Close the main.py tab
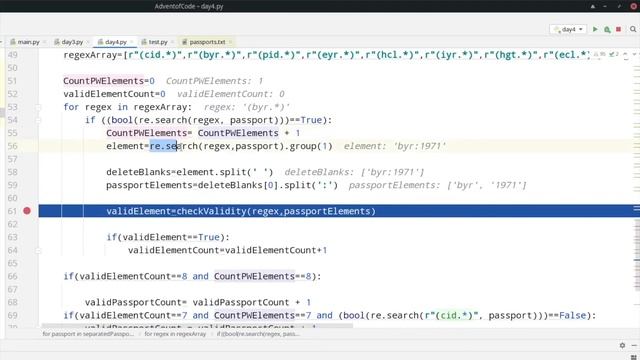The height and width of the screenshot is (360, 640). (44, 42)
